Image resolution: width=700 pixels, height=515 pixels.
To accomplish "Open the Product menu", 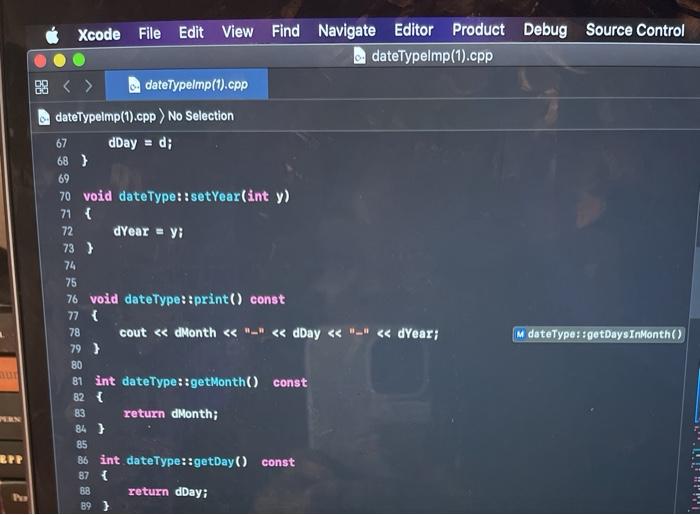I will pyautogui.click(x=479, y=29).
